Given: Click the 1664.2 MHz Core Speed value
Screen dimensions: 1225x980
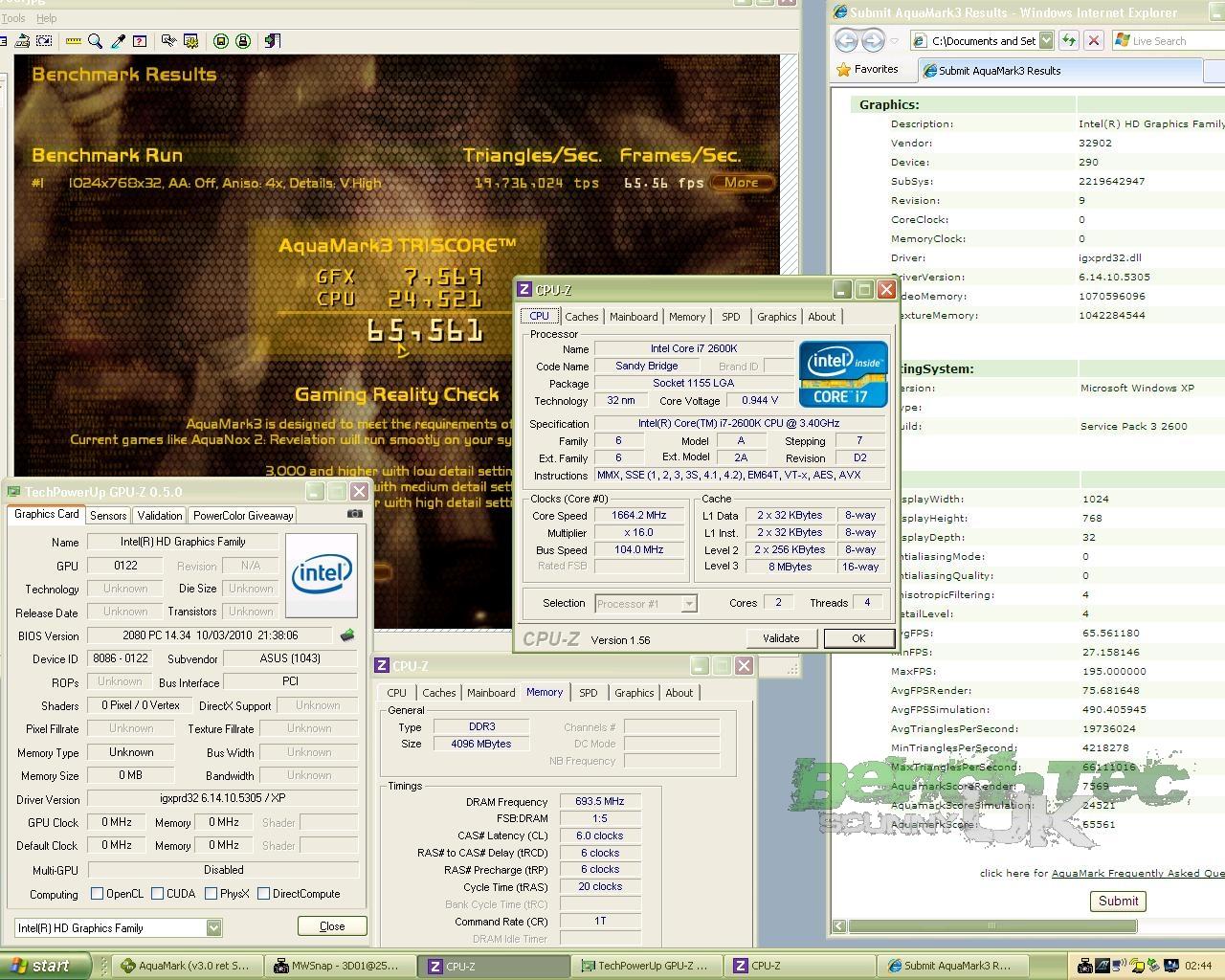Looking at the screenshot, I should 638,515.
